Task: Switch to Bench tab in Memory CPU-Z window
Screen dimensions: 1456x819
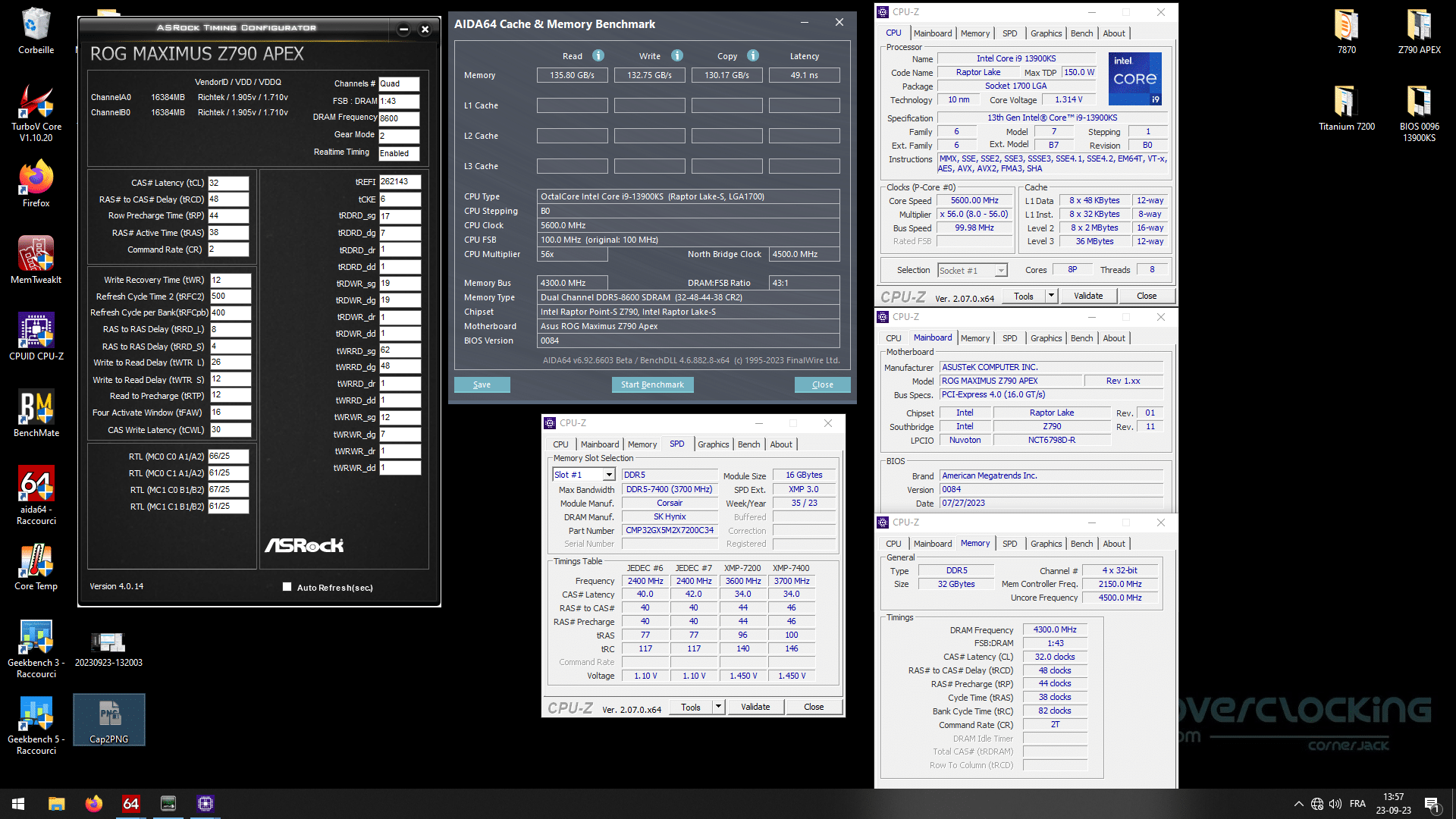Action: tap(1081, 544)
